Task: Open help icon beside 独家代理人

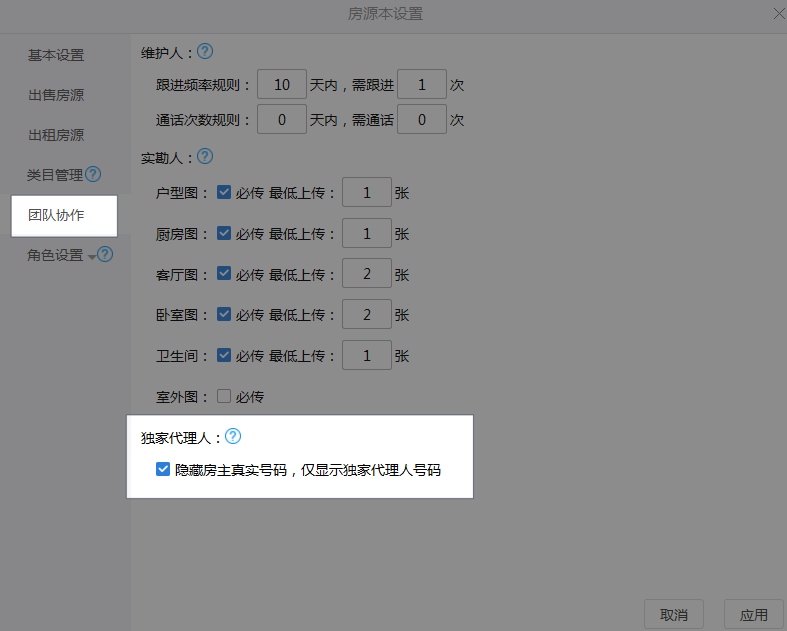Action: (x=233, y=436)
